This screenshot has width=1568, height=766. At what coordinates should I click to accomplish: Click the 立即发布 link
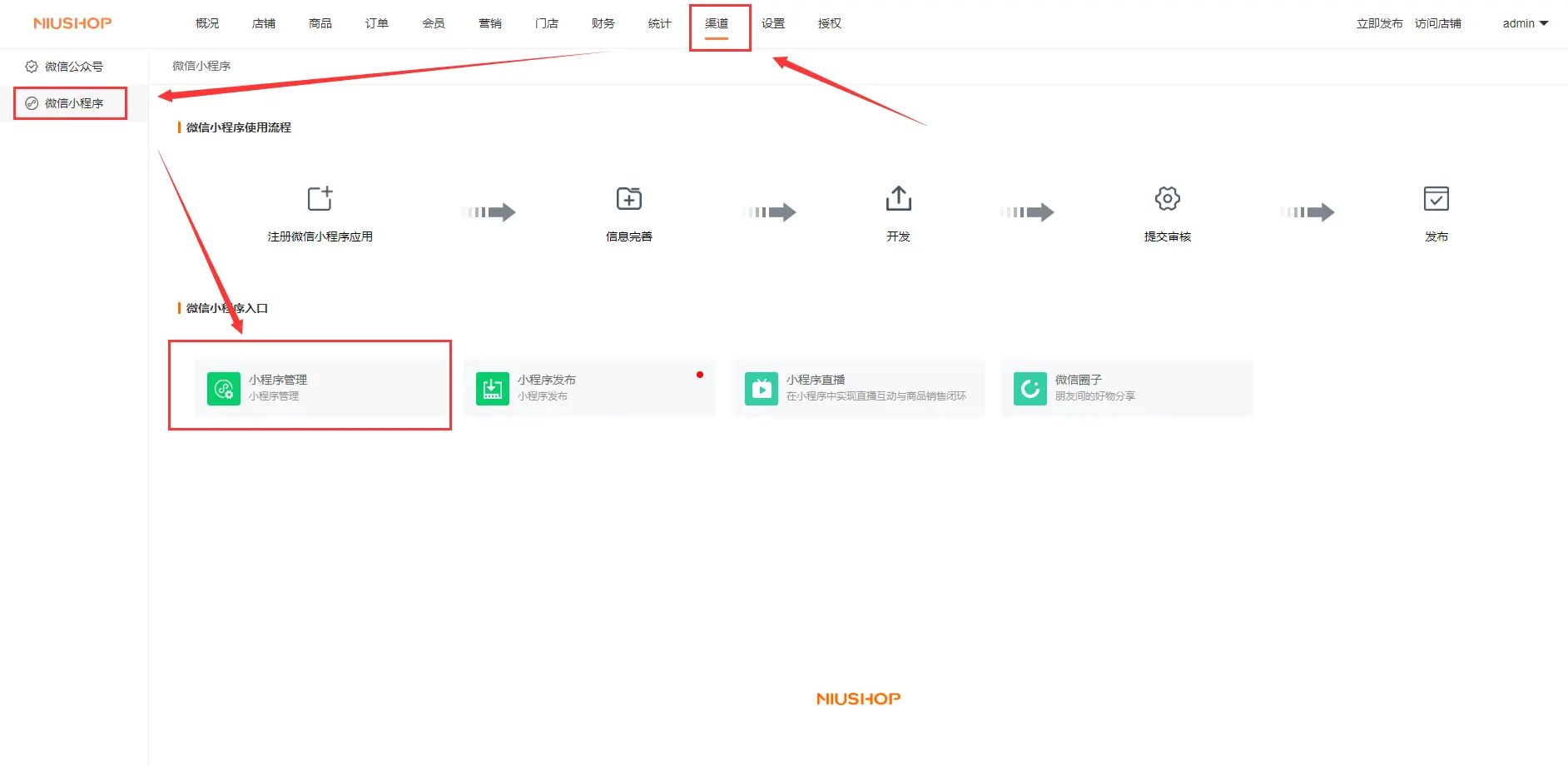click(1379, 23)
